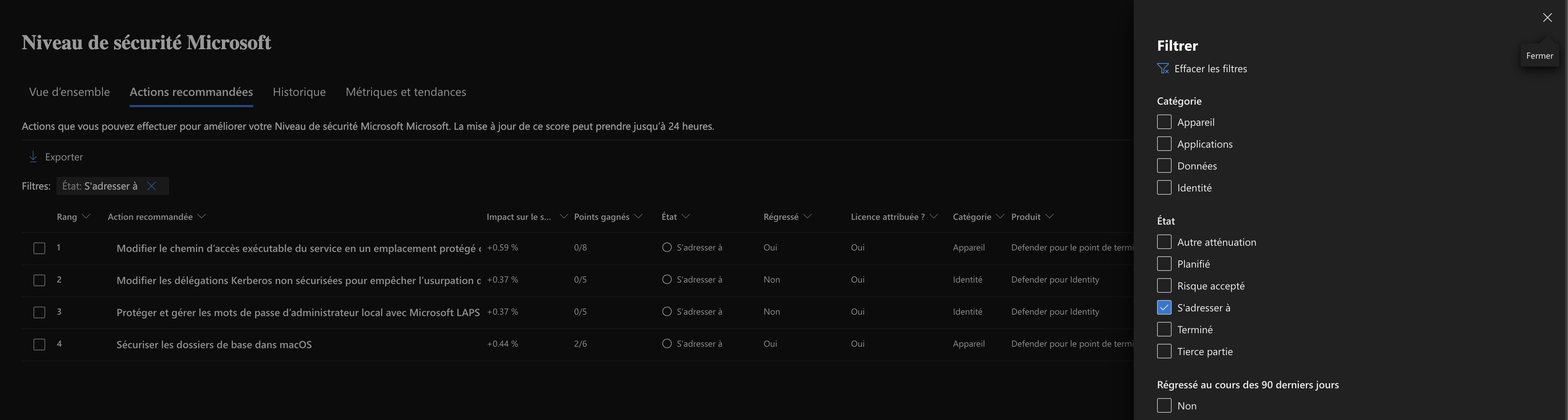Screen dimensions: 1568x420
Task: Click the status circle icon in row 1
Action: 667,248
